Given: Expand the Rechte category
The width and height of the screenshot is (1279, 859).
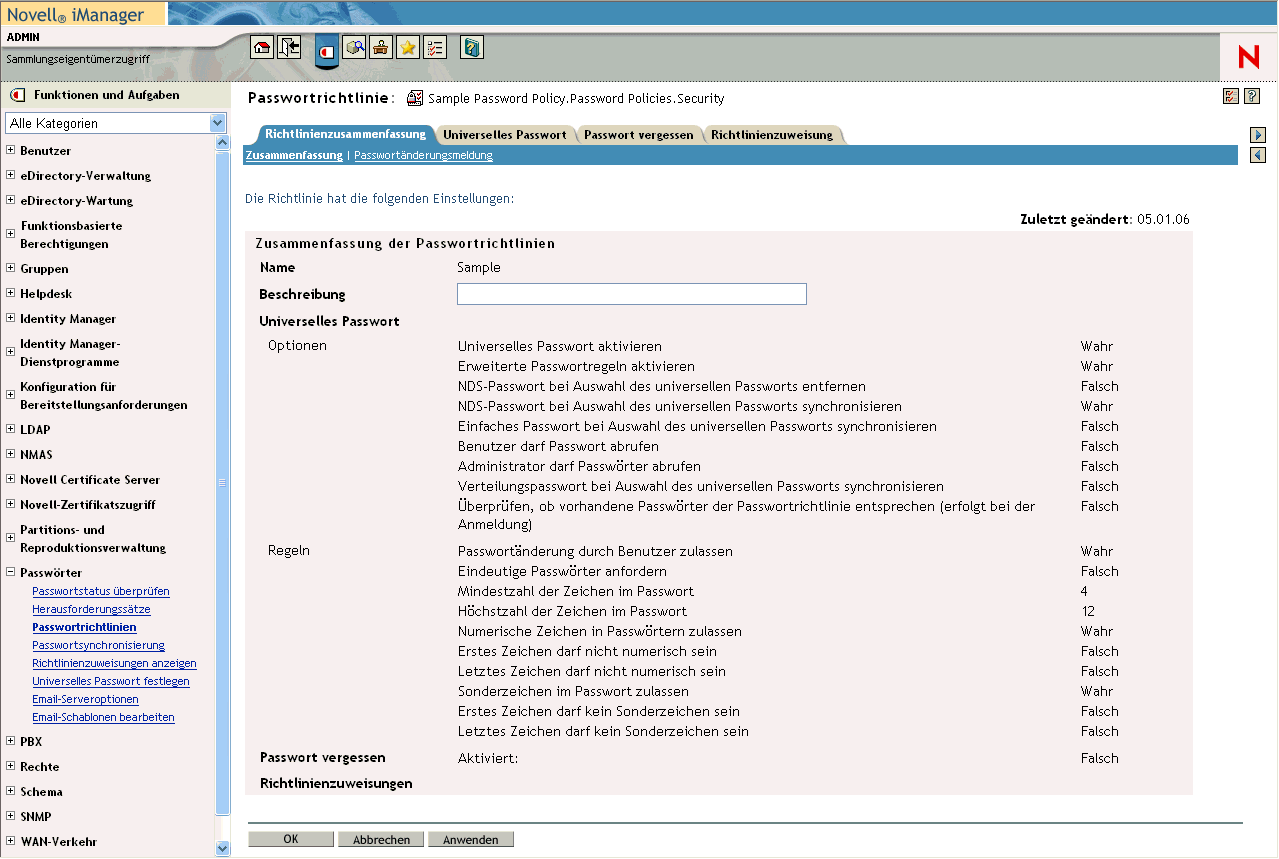Looking at the screenshot, I should click(x=10, y=767).
